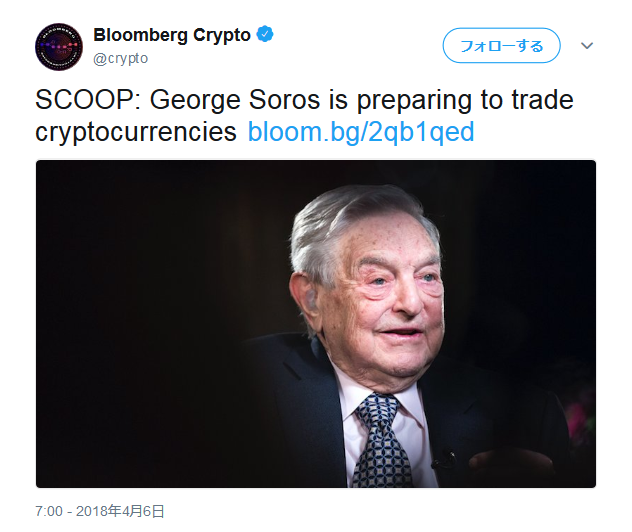Select the circular Bloomberg logo icon
The image size is (632, 532).
coord(59,47)
